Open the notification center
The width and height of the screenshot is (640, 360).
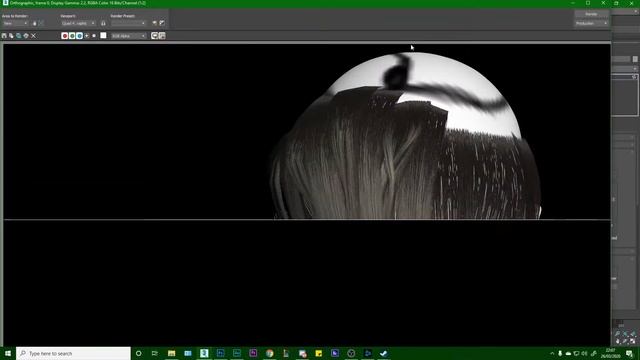(630, 353)
